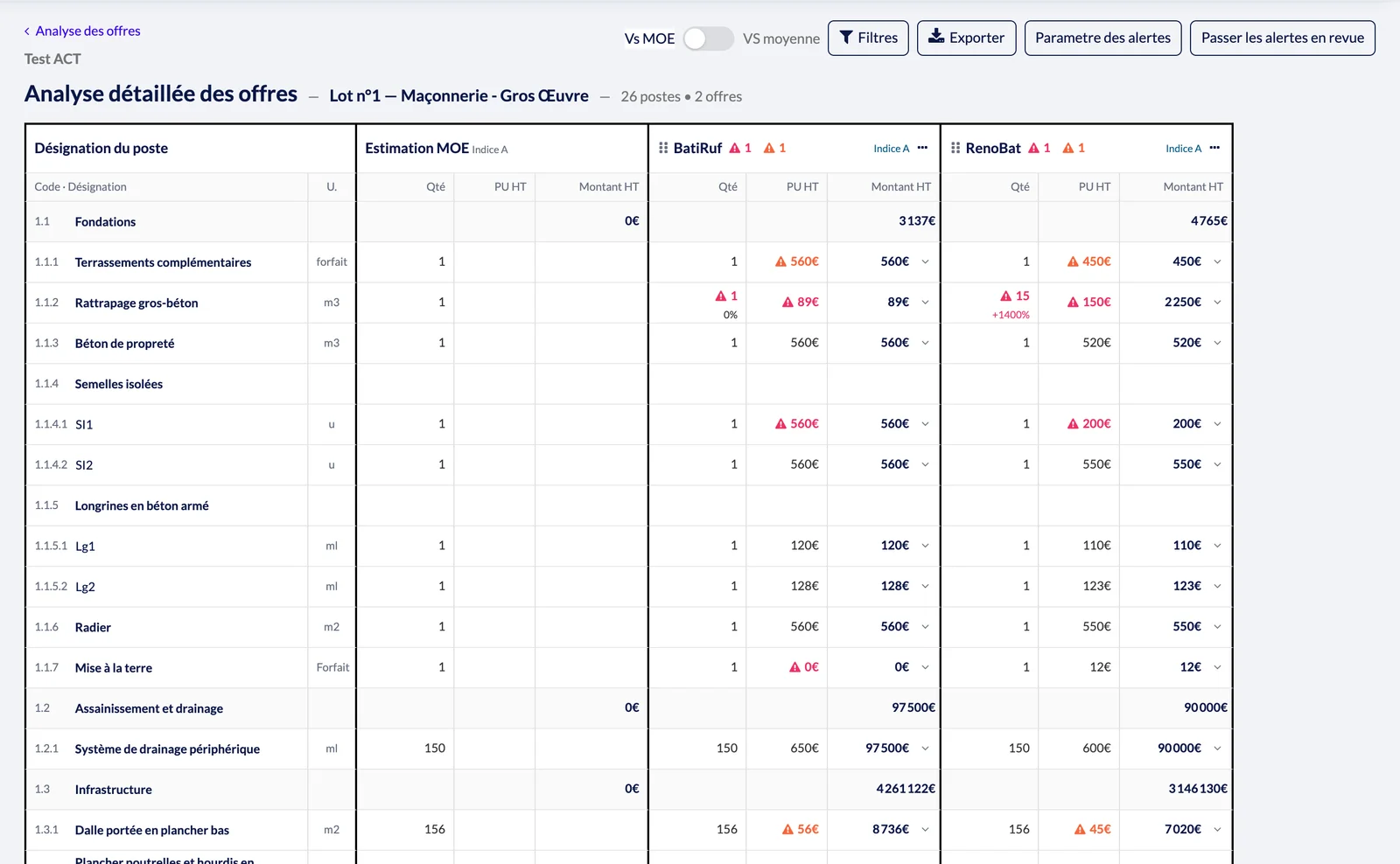1400x864 pixels.
Task: Open Parametre des alertes
Action: [1102, 38]
